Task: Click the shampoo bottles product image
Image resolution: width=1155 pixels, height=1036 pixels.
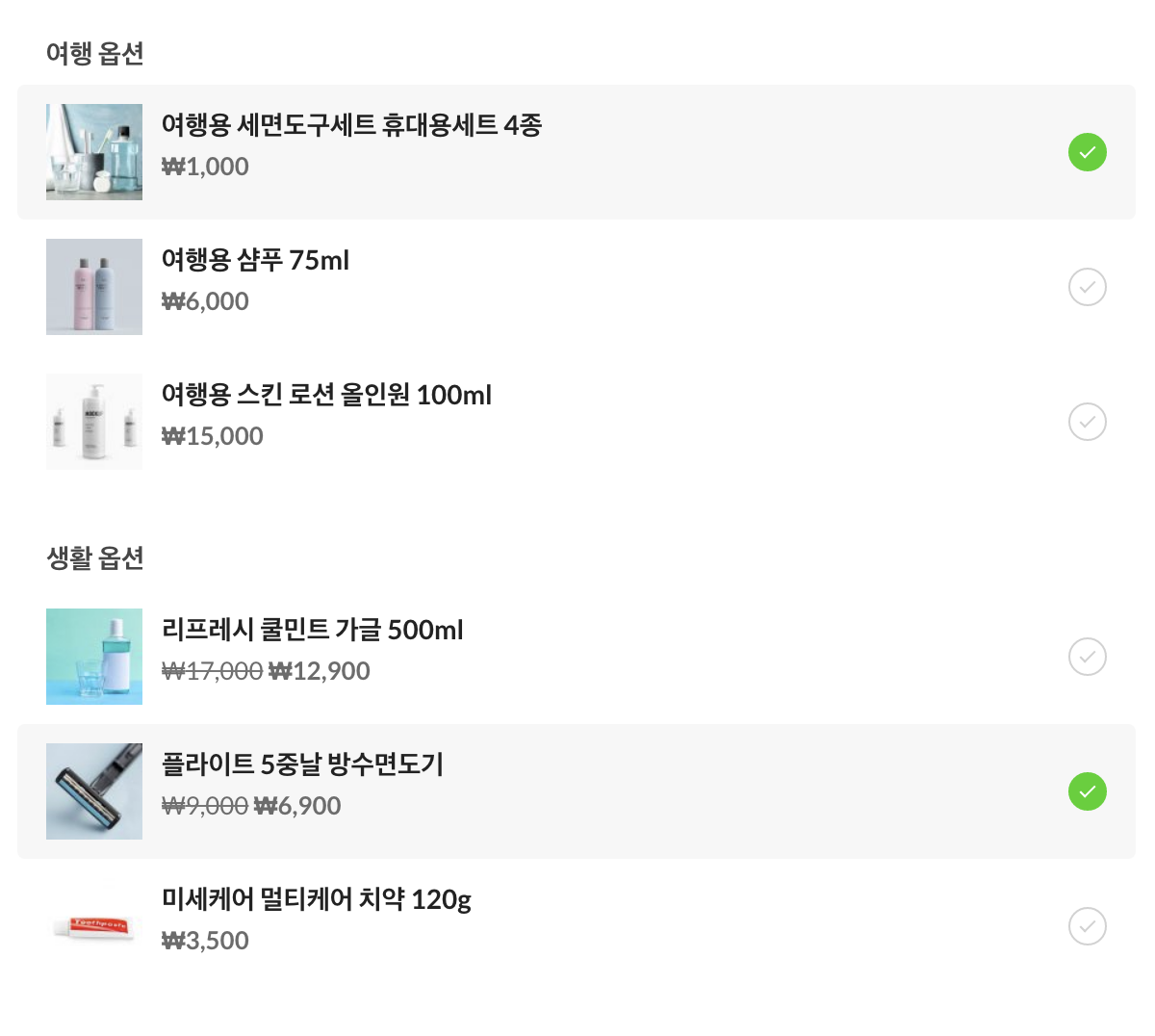Action: 94,287
